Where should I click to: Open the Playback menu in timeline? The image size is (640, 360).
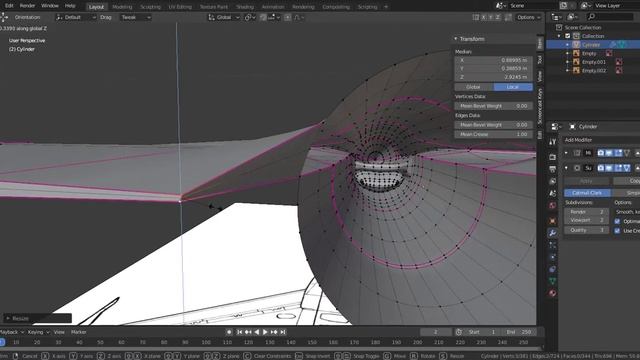click(11, 332)
